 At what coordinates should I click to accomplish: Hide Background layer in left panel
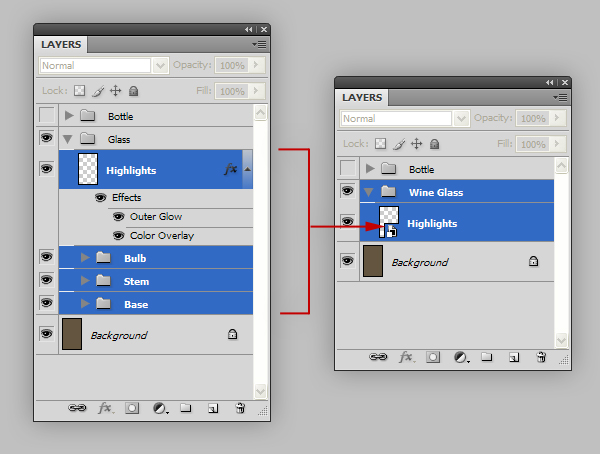click(x=47, y=333)
